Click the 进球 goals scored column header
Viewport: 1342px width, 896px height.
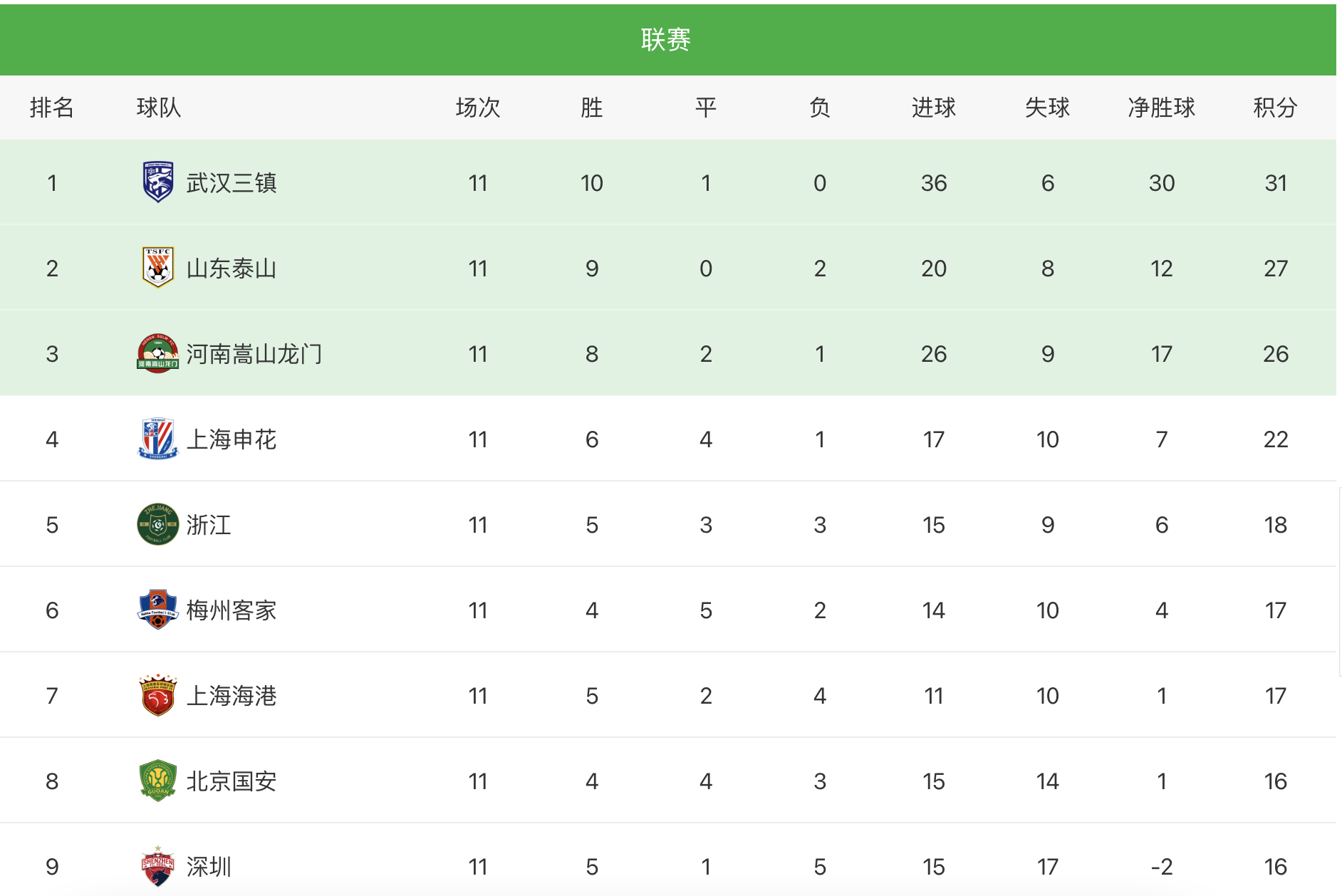[933, 108]
